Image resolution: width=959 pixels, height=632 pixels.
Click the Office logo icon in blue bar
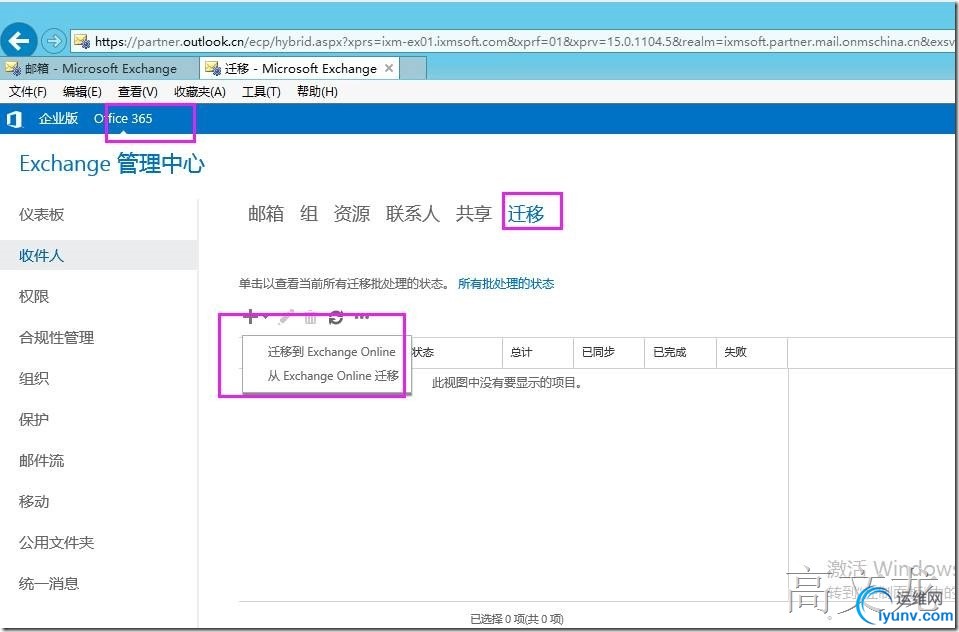pos(14,119)
